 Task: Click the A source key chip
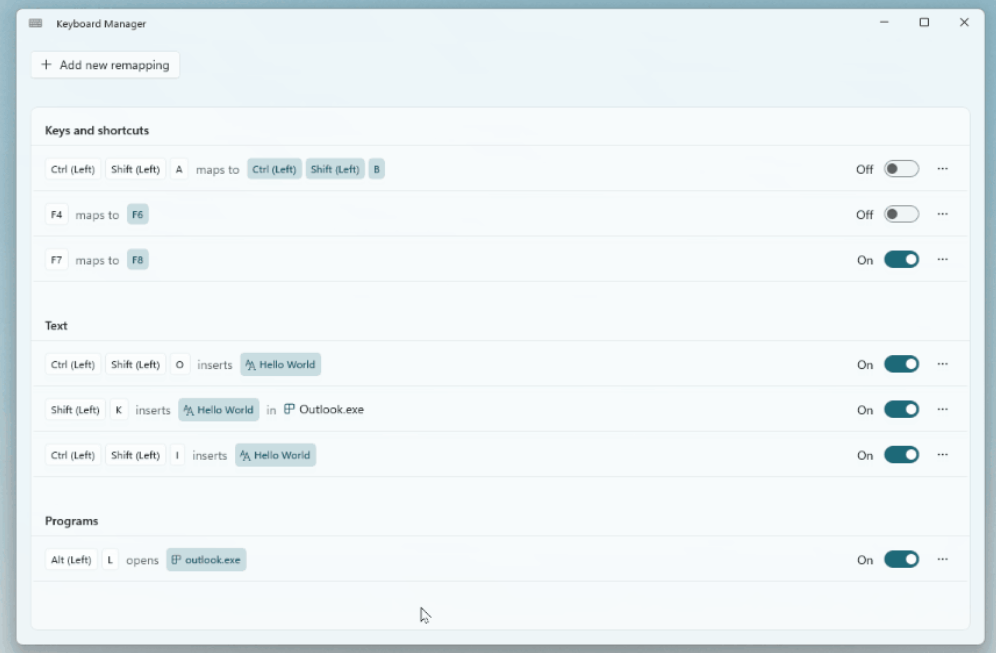pos(179,170)
